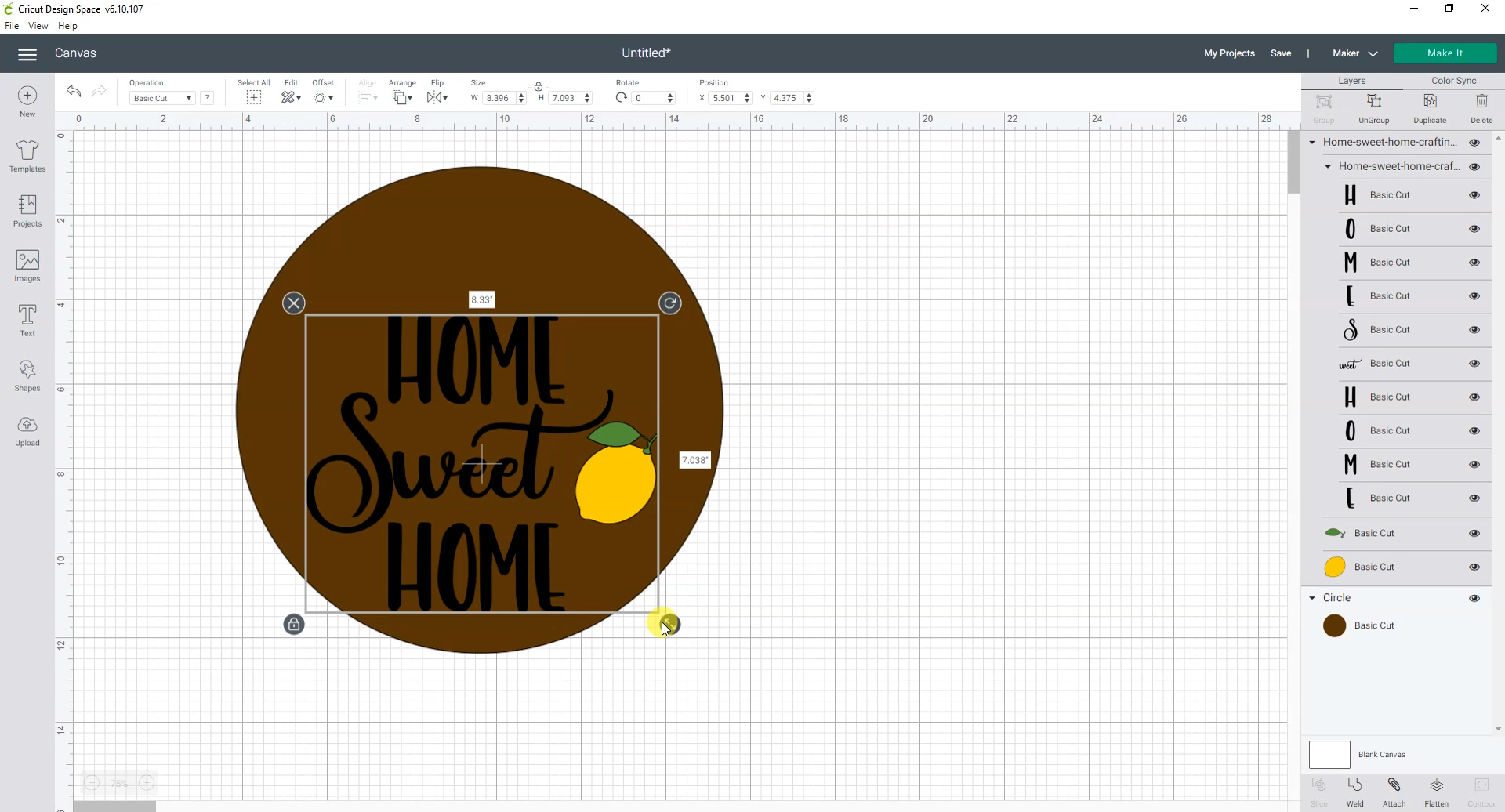Open the File menu
The image size is (1505, 812).
pos(12,26)
